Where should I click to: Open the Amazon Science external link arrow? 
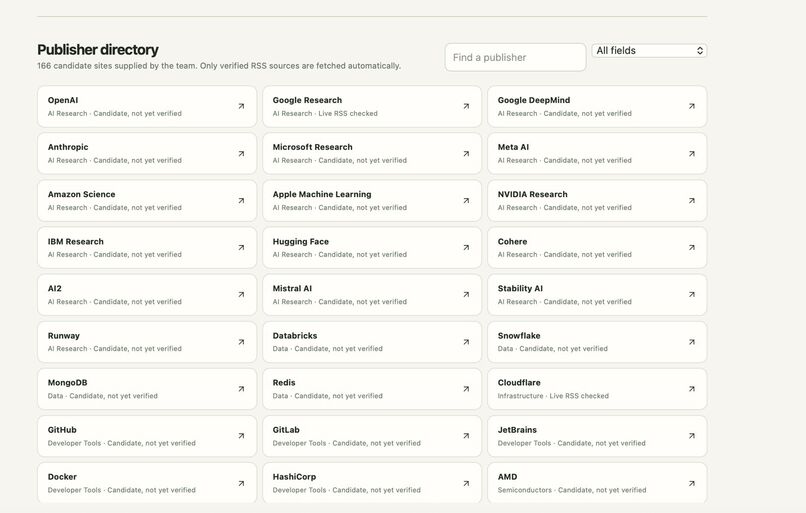[241, 200]
